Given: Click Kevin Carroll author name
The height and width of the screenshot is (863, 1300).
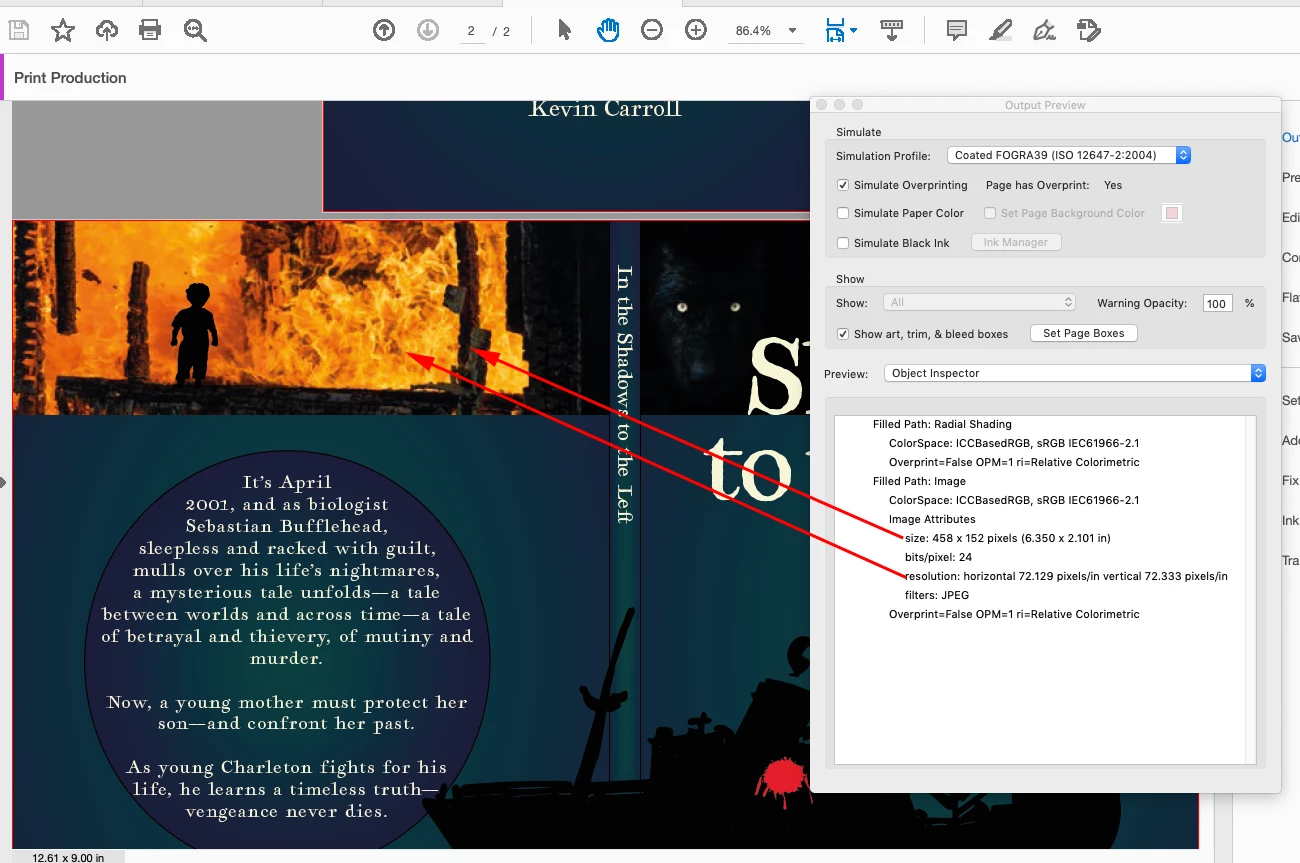Looking at the screenshot, I should (x=605, y=108).
